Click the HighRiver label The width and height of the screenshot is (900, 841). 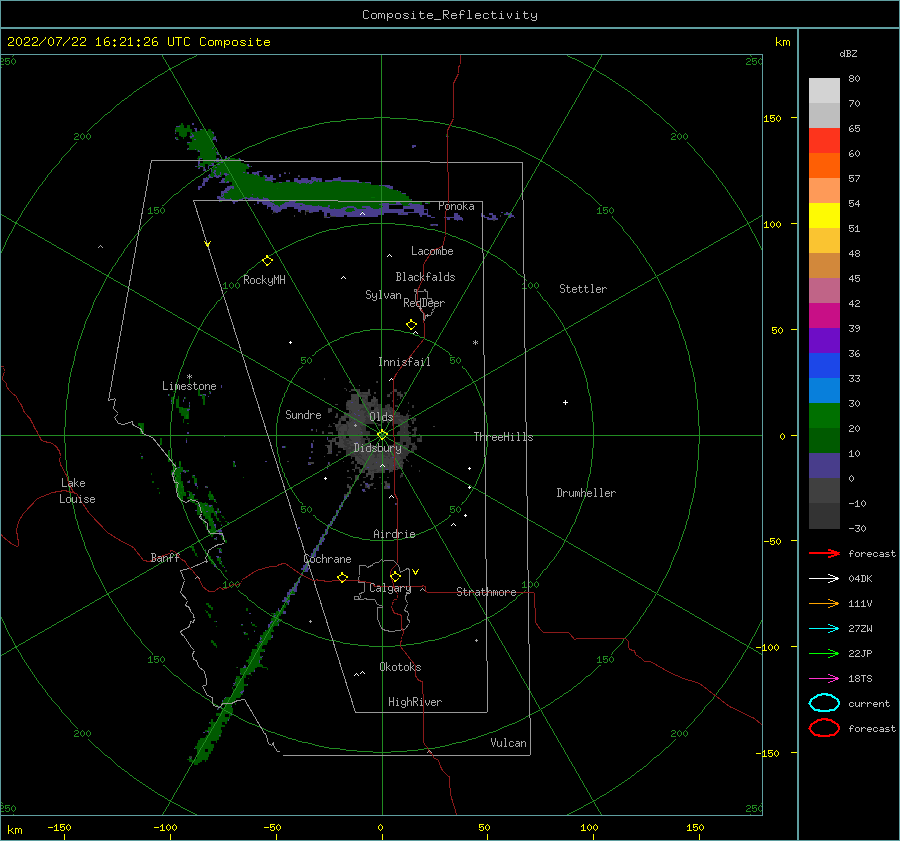click(415, 702)
